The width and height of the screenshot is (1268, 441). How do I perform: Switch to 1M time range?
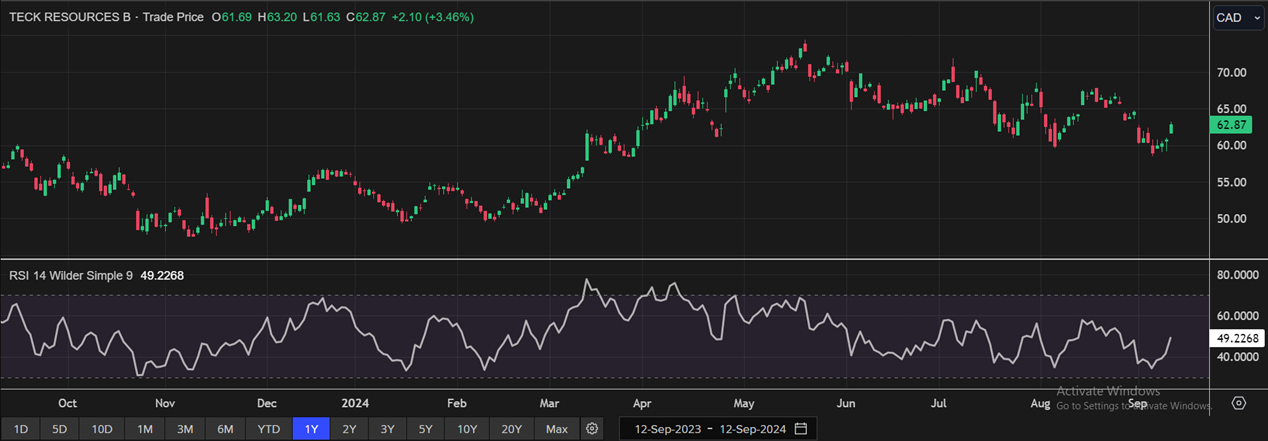pyautogui.click(x=145, y=429)
